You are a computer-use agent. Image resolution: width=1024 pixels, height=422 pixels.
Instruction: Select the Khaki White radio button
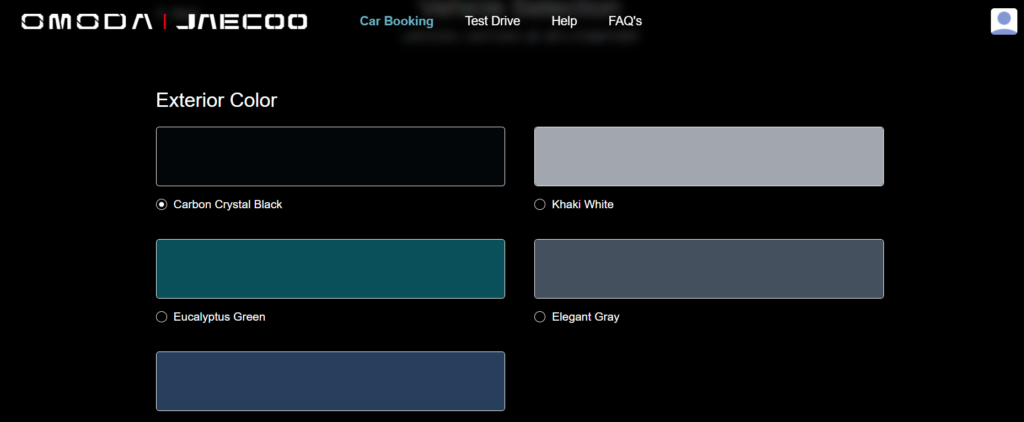coord(540,205)
